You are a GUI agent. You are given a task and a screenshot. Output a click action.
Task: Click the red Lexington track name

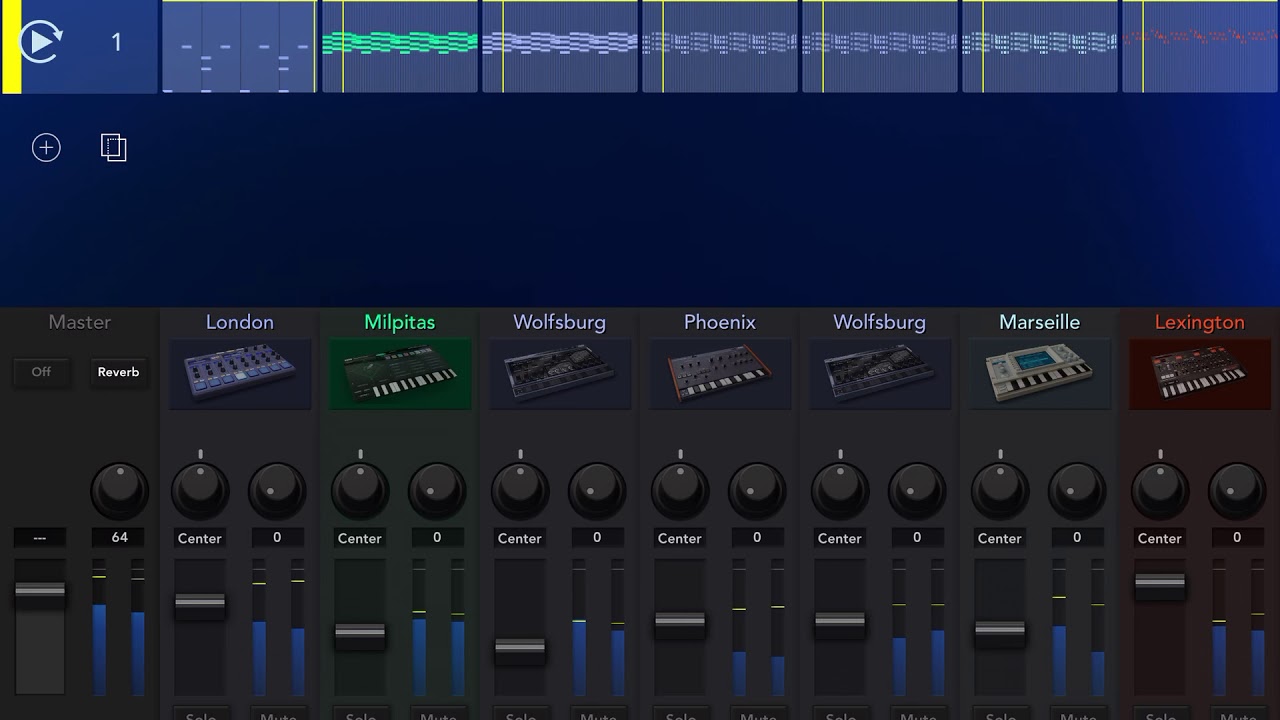click(x=1200, y=322)
